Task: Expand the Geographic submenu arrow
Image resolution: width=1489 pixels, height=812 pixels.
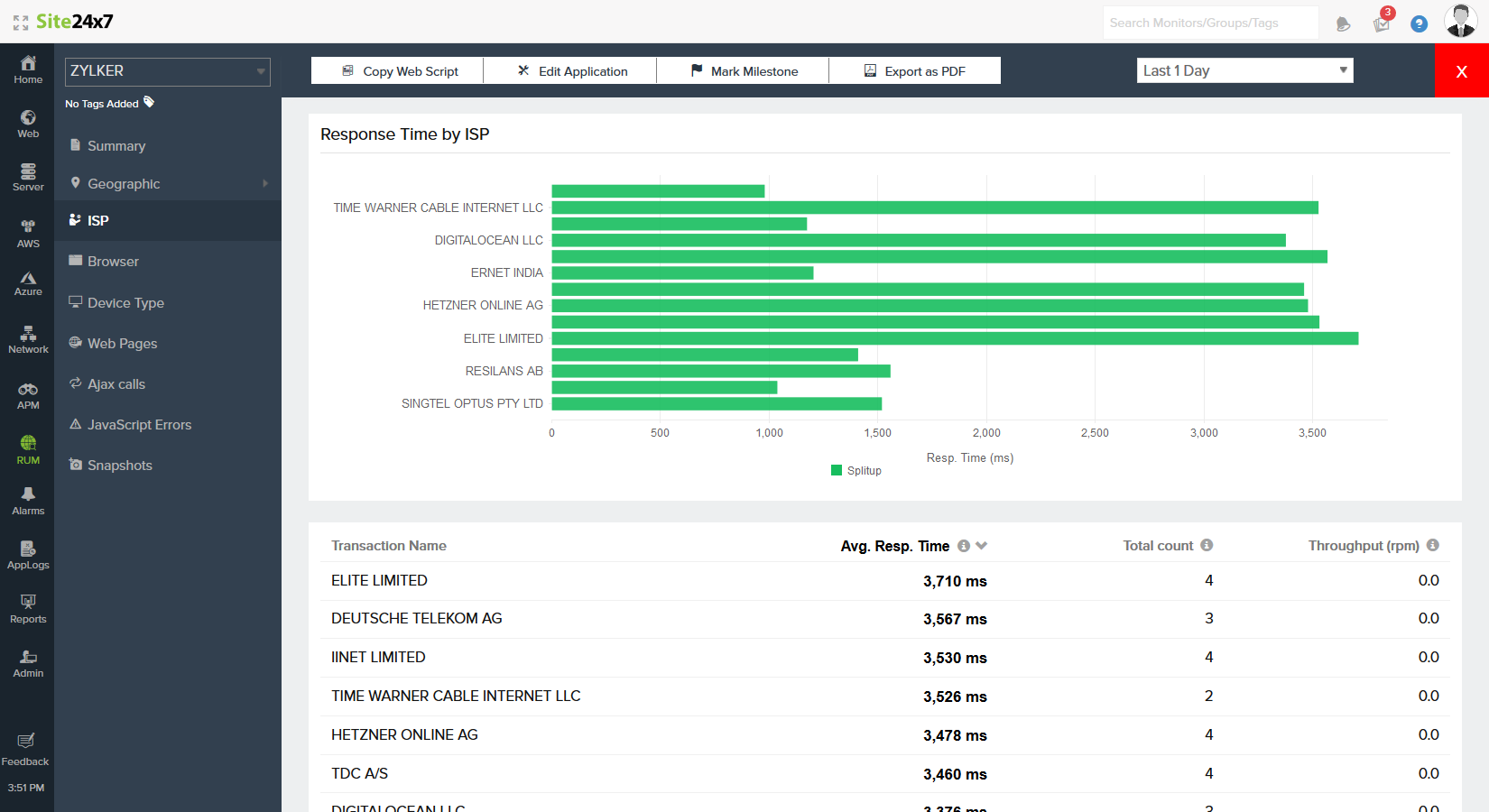Action: pyautogui.click(x=265, y=183)
